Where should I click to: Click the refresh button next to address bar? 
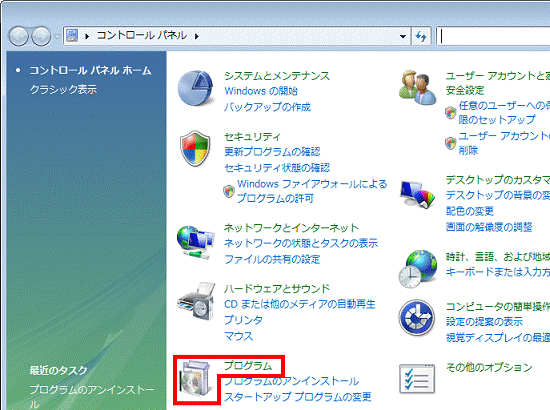(421, 36)
